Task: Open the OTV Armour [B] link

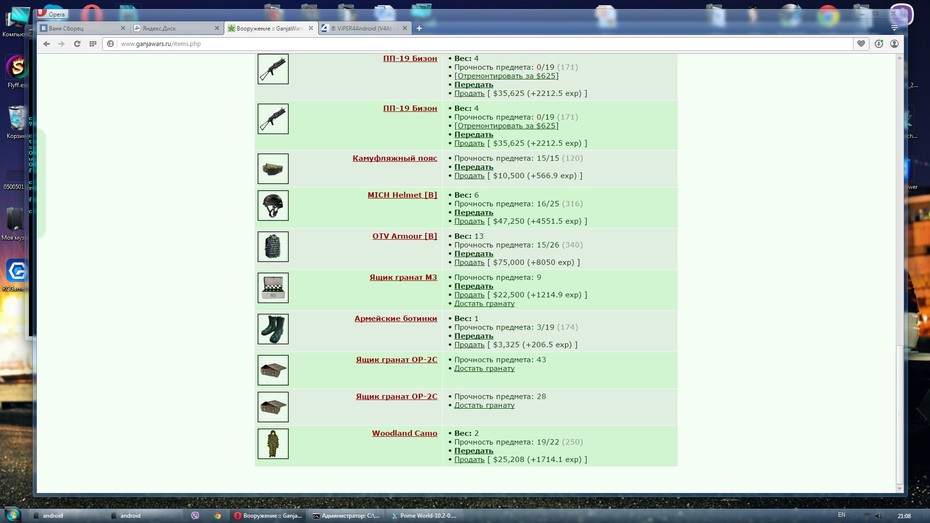Action: click(x=405, y=236)
